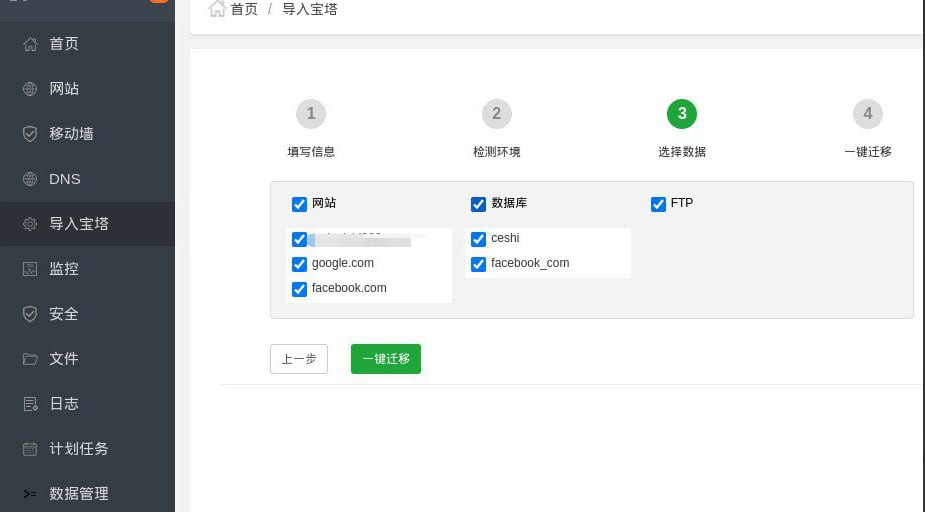Toggle the ceshi database checkbox
Screen dimensions: 925x512
(x=478, y=239)
